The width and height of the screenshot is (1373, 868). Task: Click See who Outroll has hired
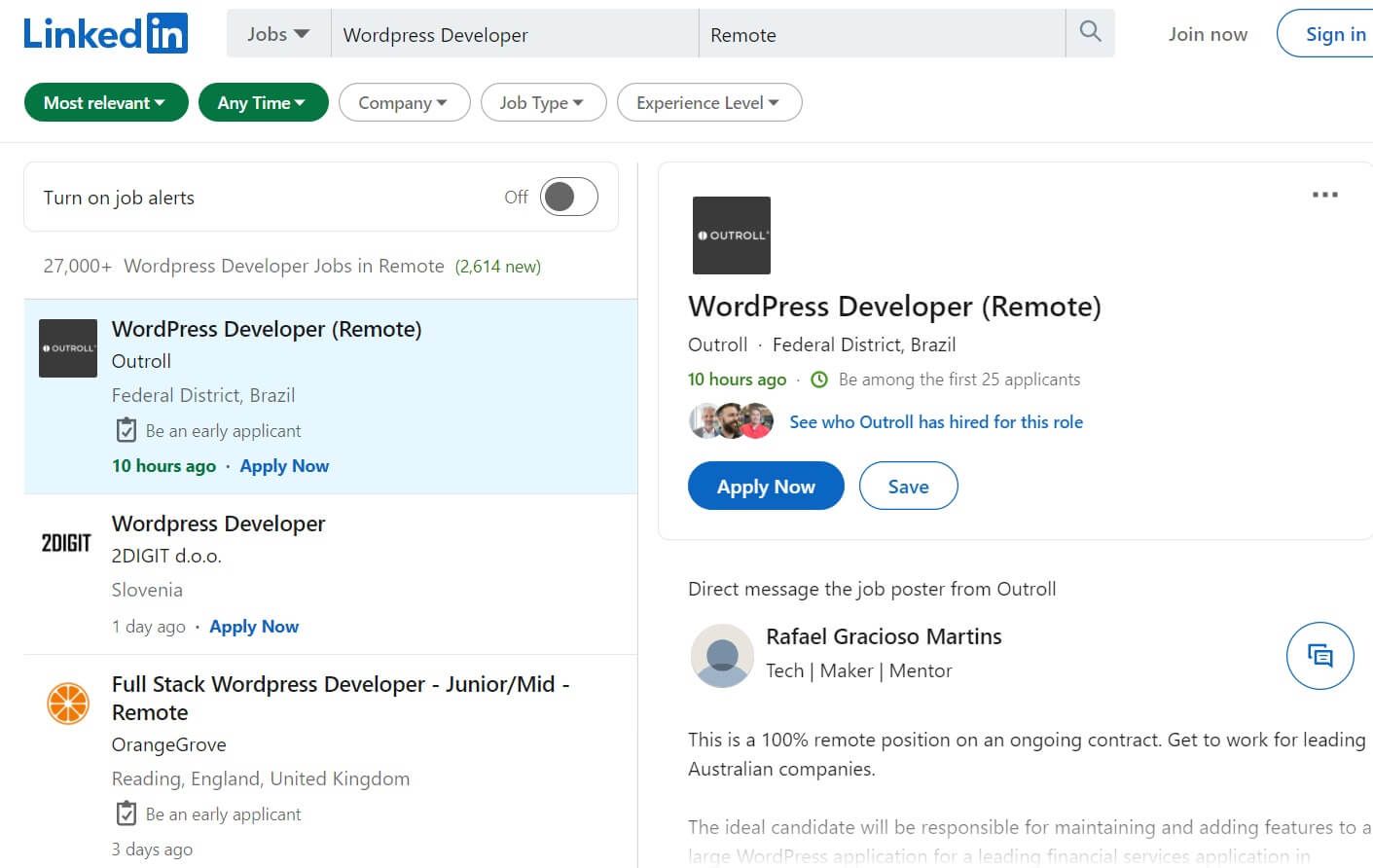point(935,421)
